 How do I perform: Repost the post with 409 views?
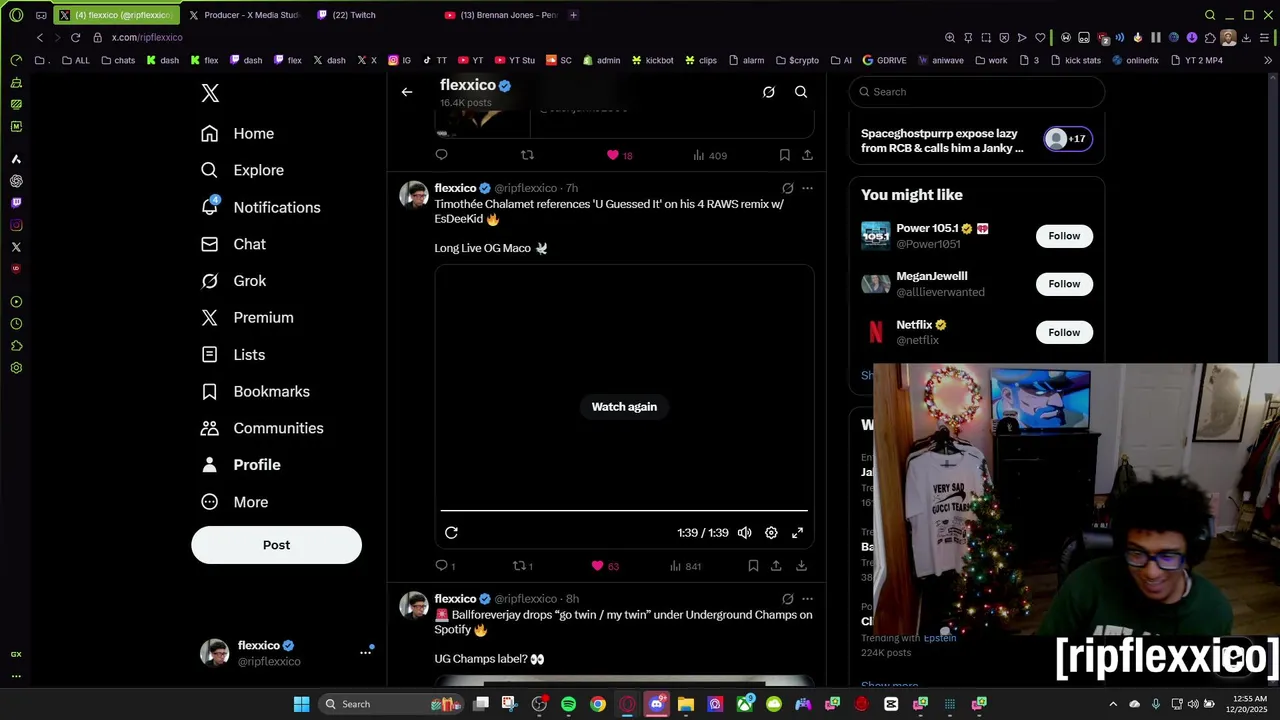point(527,155)
